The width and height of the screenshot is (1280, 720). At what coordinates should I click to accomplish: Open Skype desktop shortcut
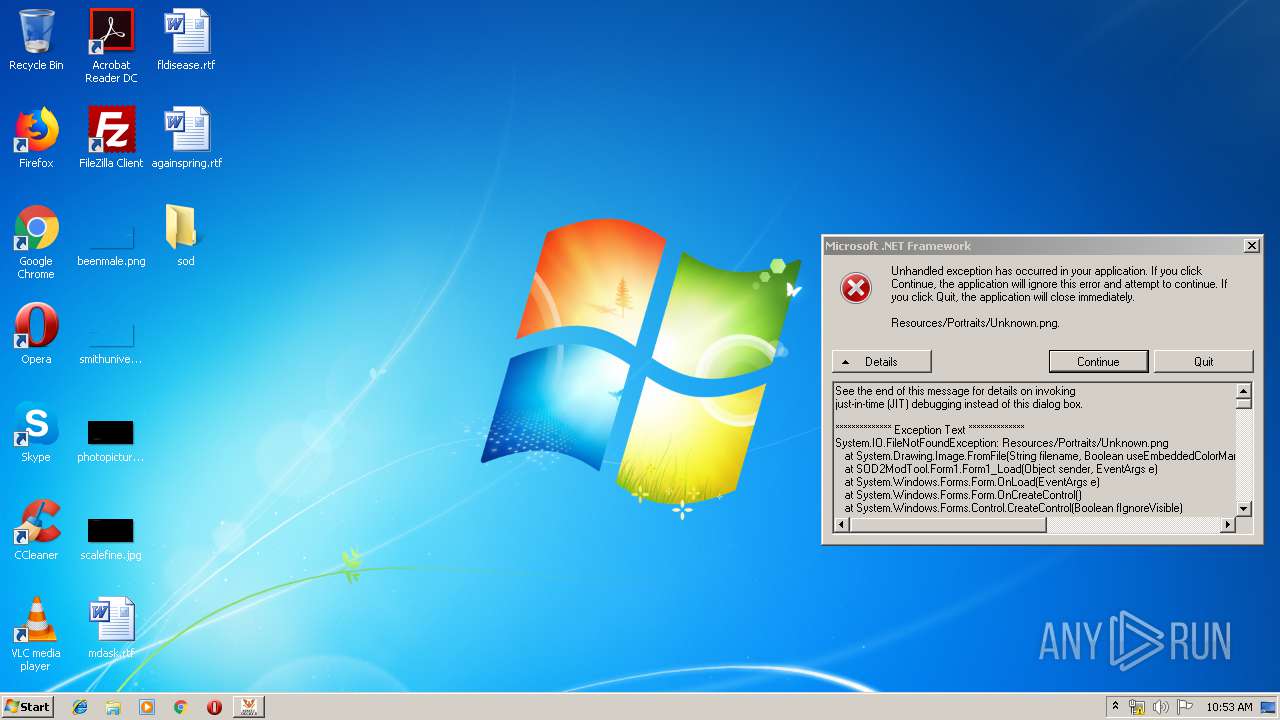(x=36, y=432)
